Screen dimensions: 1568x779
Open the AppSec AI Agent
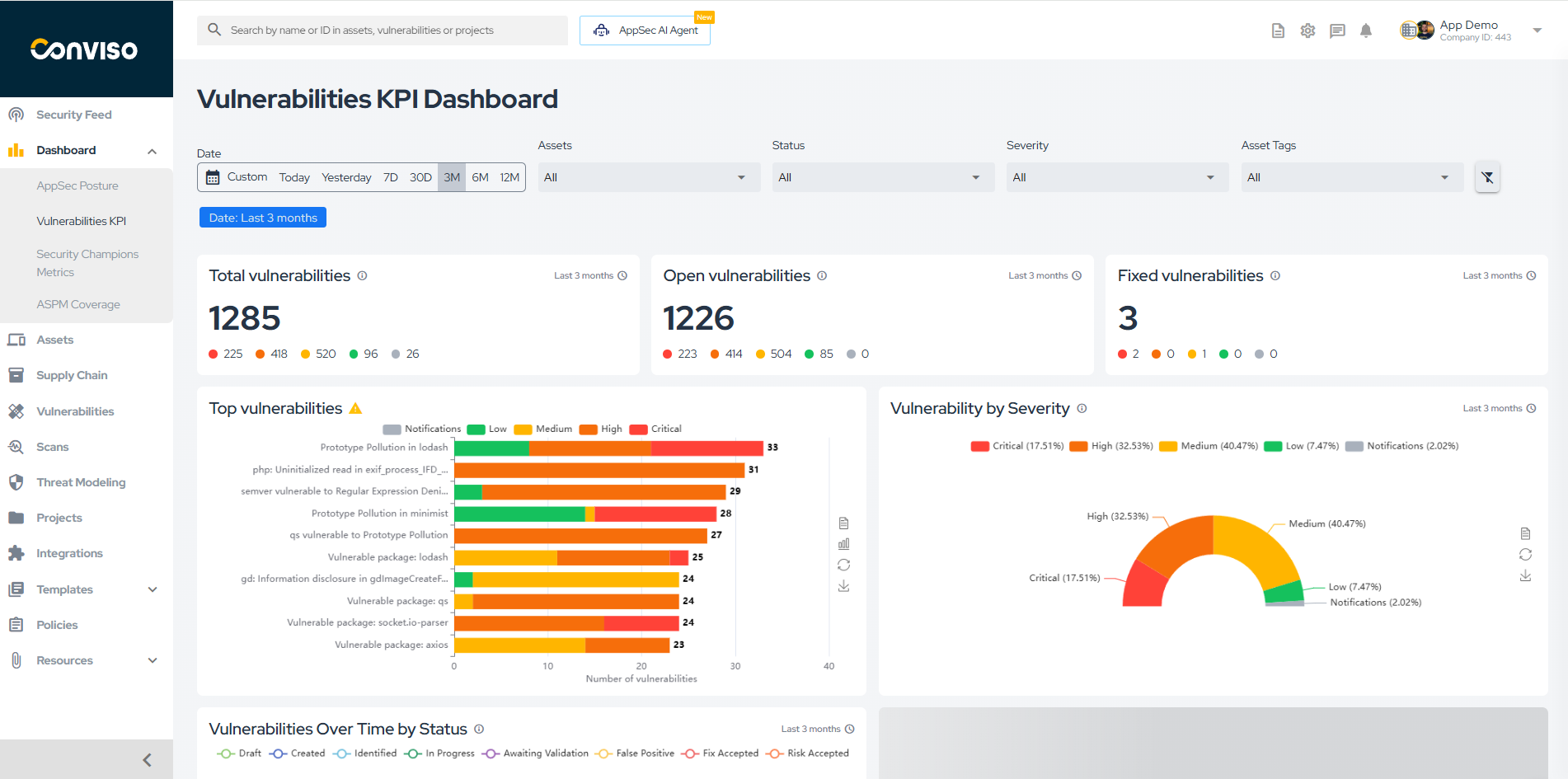point(645,30)
